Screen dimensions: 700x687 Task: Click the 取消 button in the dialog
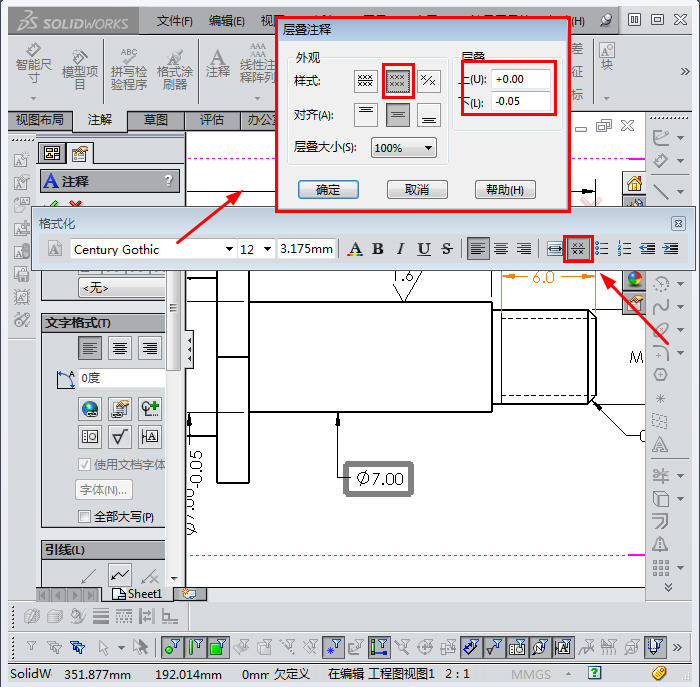[x=416, y=189]
